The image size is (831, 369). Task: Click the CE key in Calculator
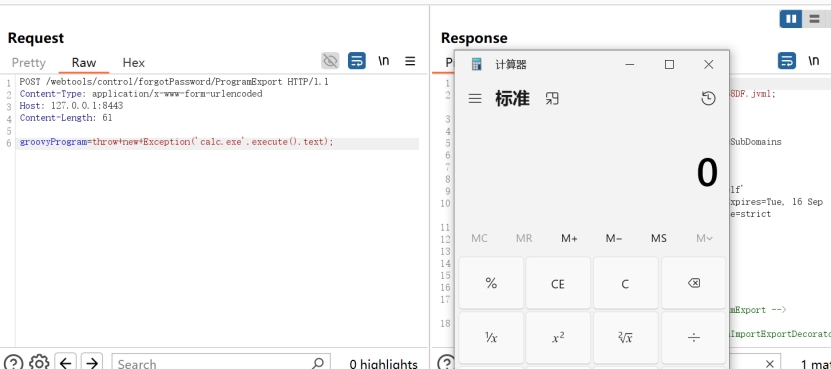pyautogui.click(x=558, y=283)
